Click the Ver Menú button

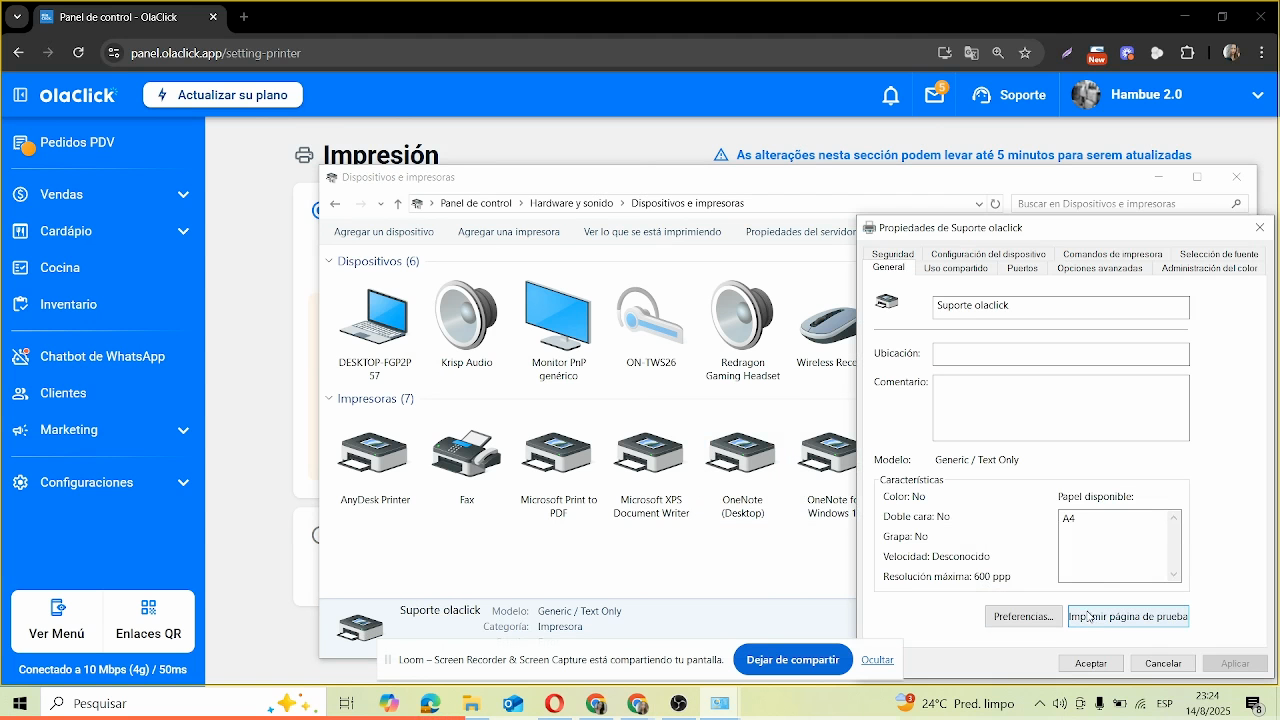(x=57, y=620)
